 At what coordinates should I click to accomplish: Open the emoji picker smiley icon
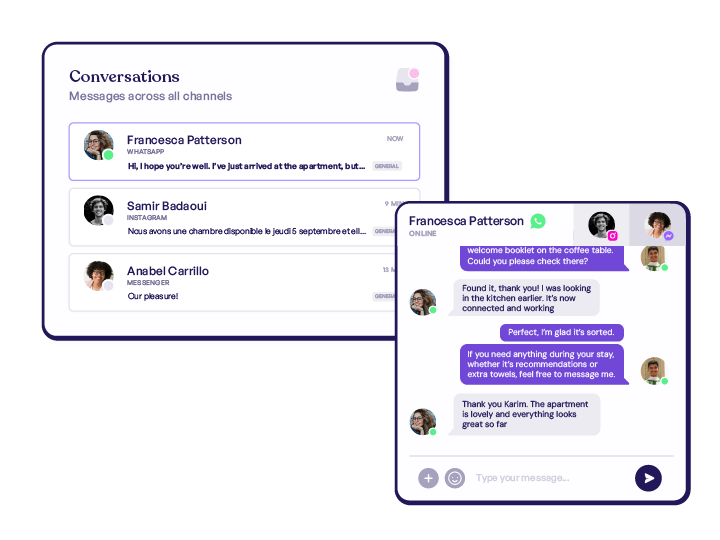click(x=455, y=478)
